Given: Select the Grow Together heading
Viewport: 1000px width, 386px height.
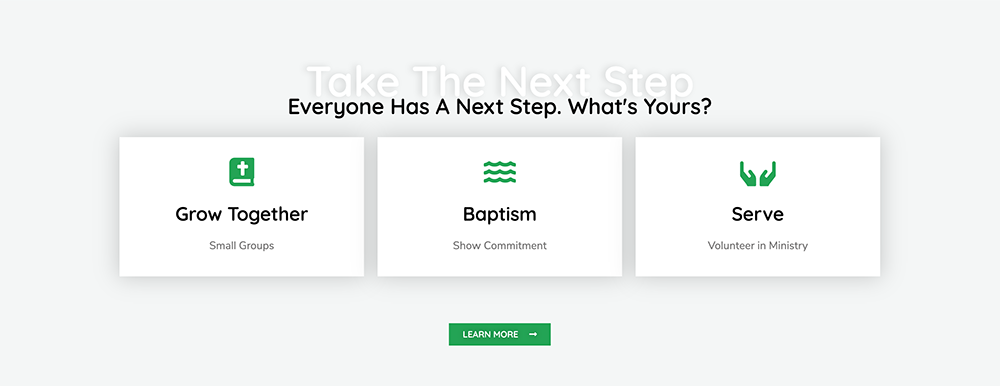Looking at the screenshot, I should tap(242, 214).
